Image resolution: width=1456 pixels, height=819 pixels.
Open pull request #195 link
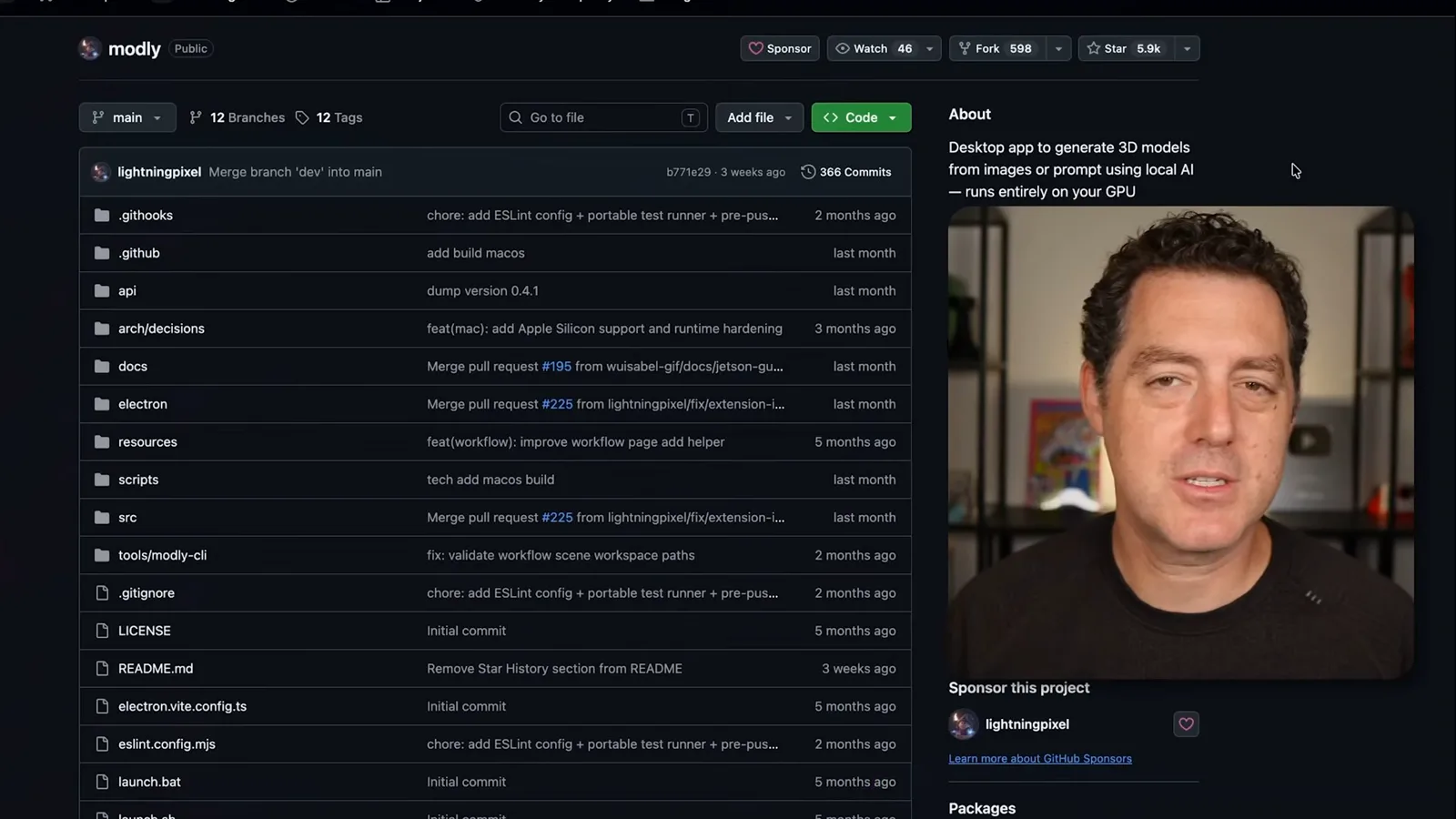click(557, 367)
